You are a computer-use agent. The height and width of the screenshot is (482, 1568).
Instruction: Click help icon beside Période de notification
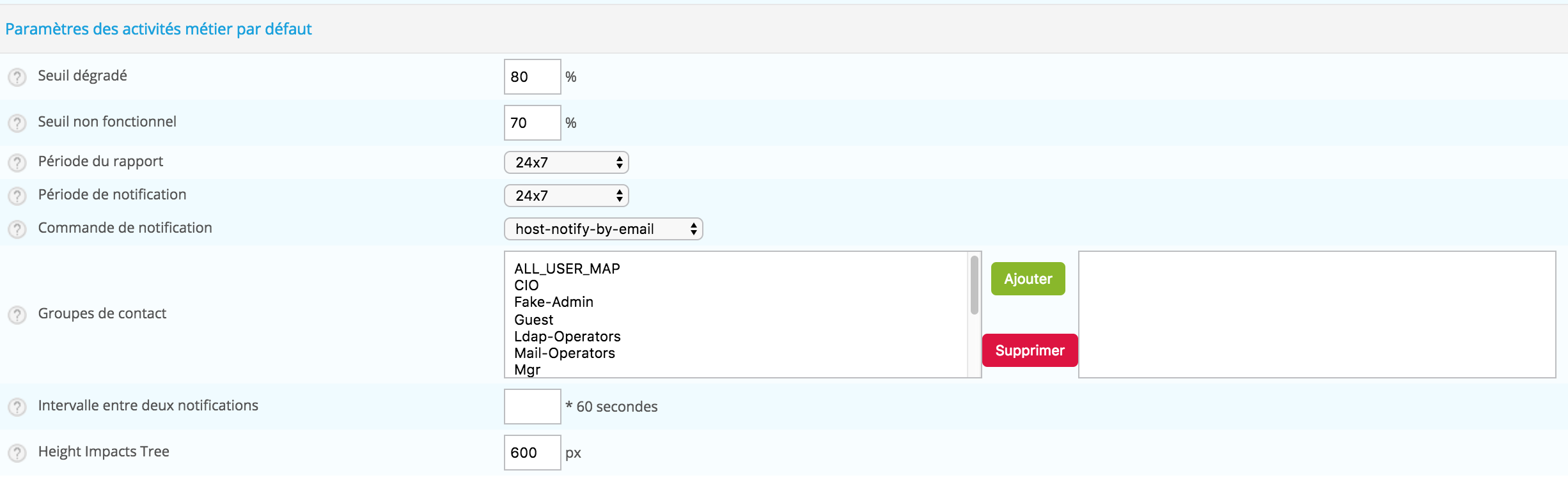17,196
